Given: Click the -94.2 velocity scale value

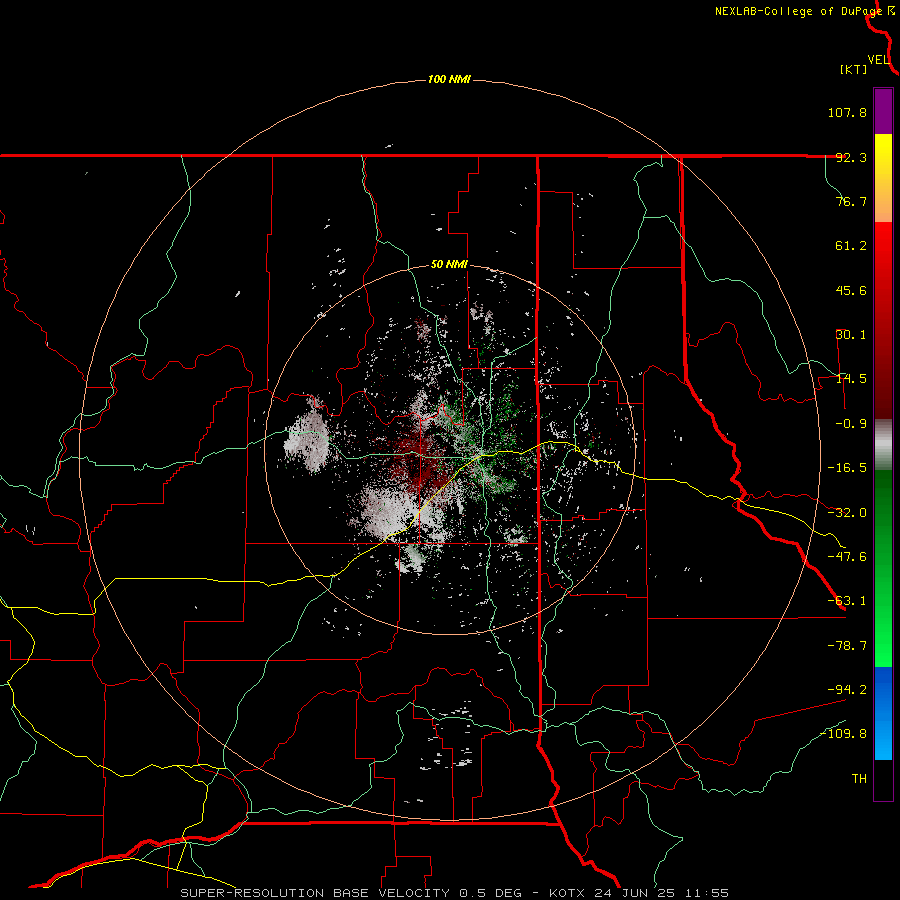Looking at the screenshot, I should tap(847, 690).
